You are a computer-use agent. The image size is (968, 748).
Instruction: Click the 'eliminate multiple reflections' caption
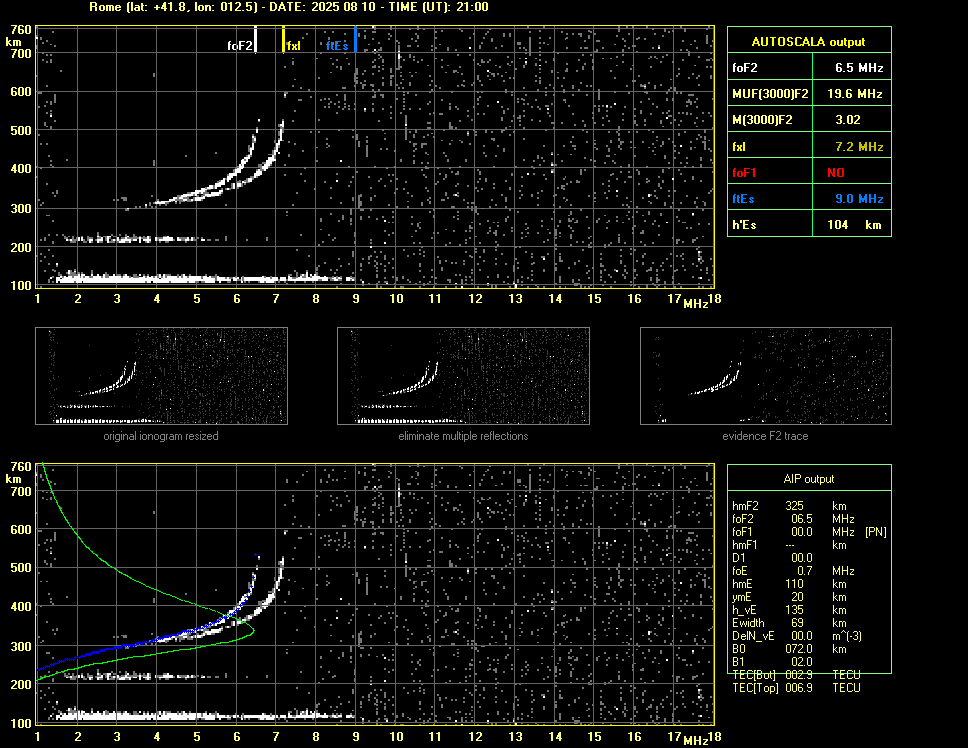point(464,436)
